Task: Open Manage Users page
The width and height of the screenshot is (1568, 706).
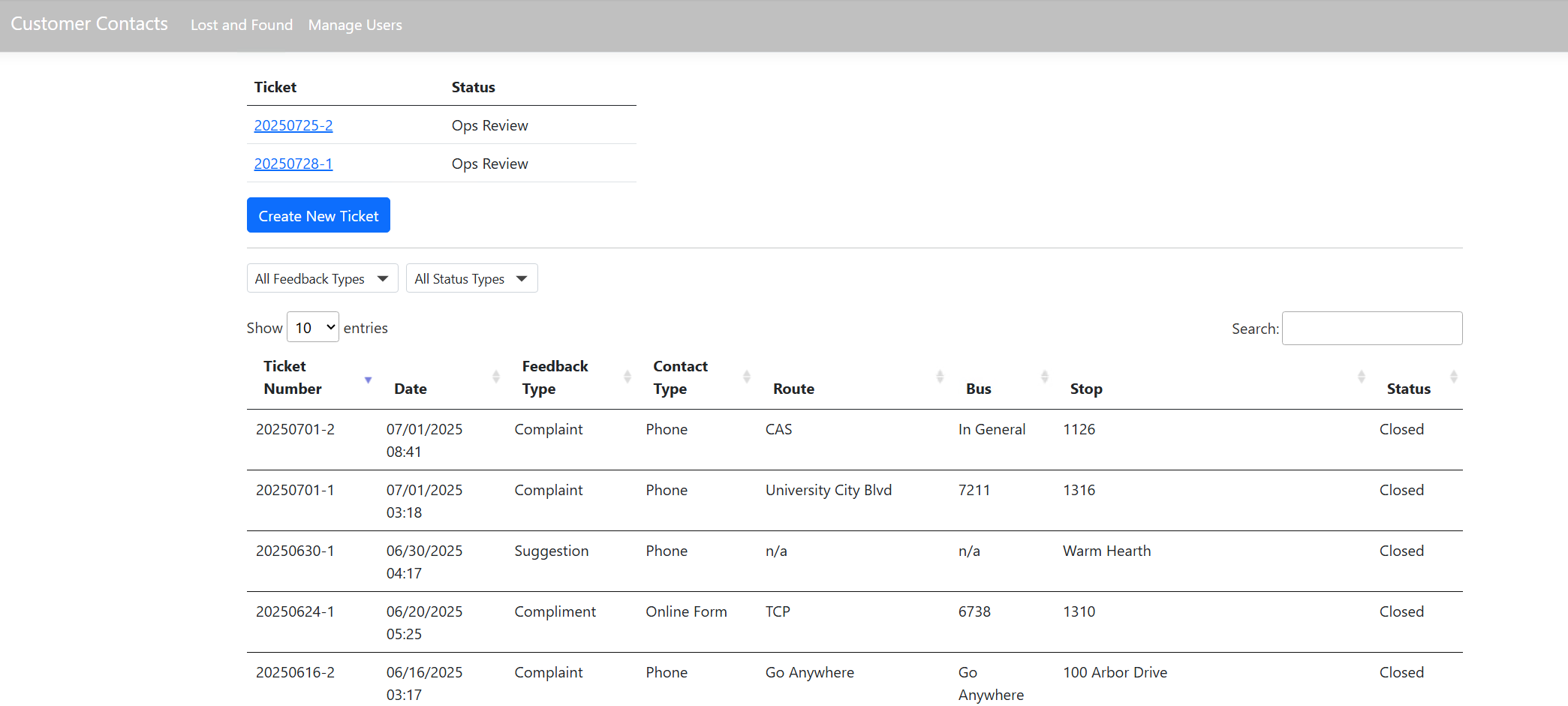Action: point(355,25)
